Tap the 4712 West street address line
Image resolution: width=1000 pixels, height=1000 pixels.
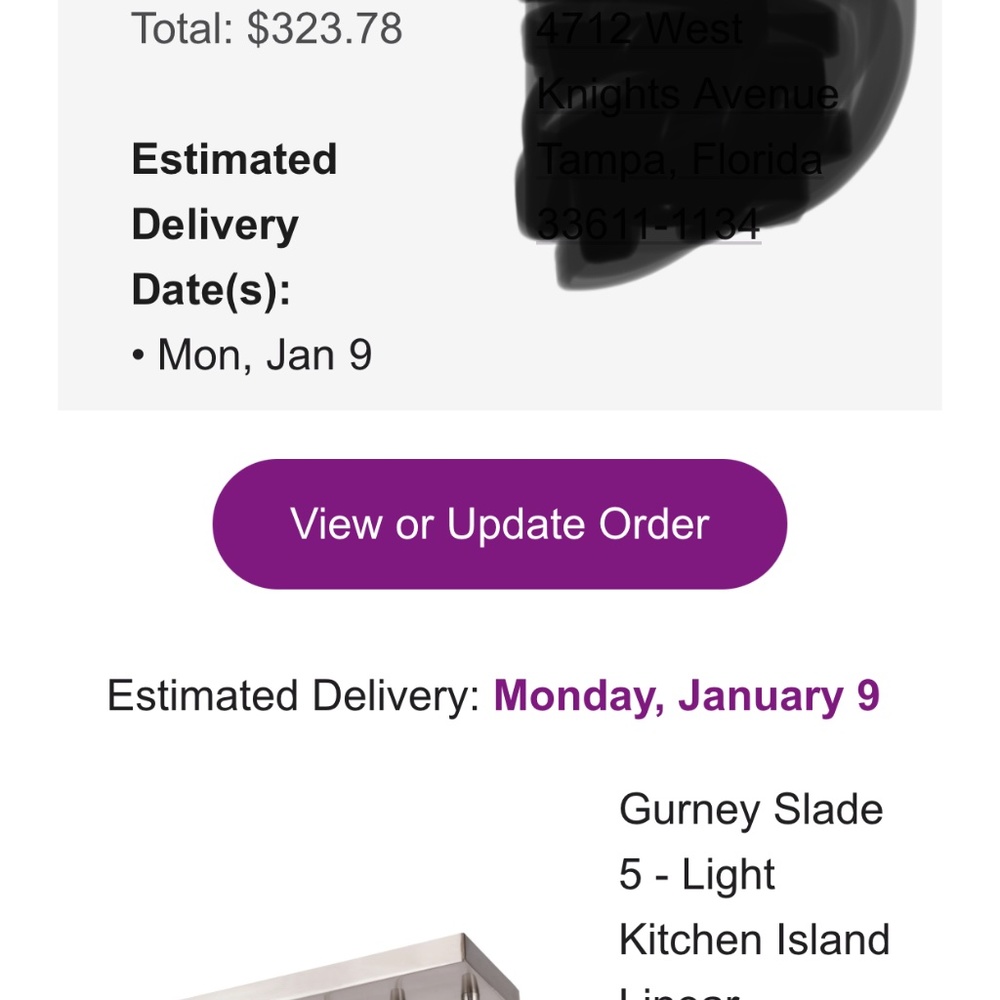[640, 29]
